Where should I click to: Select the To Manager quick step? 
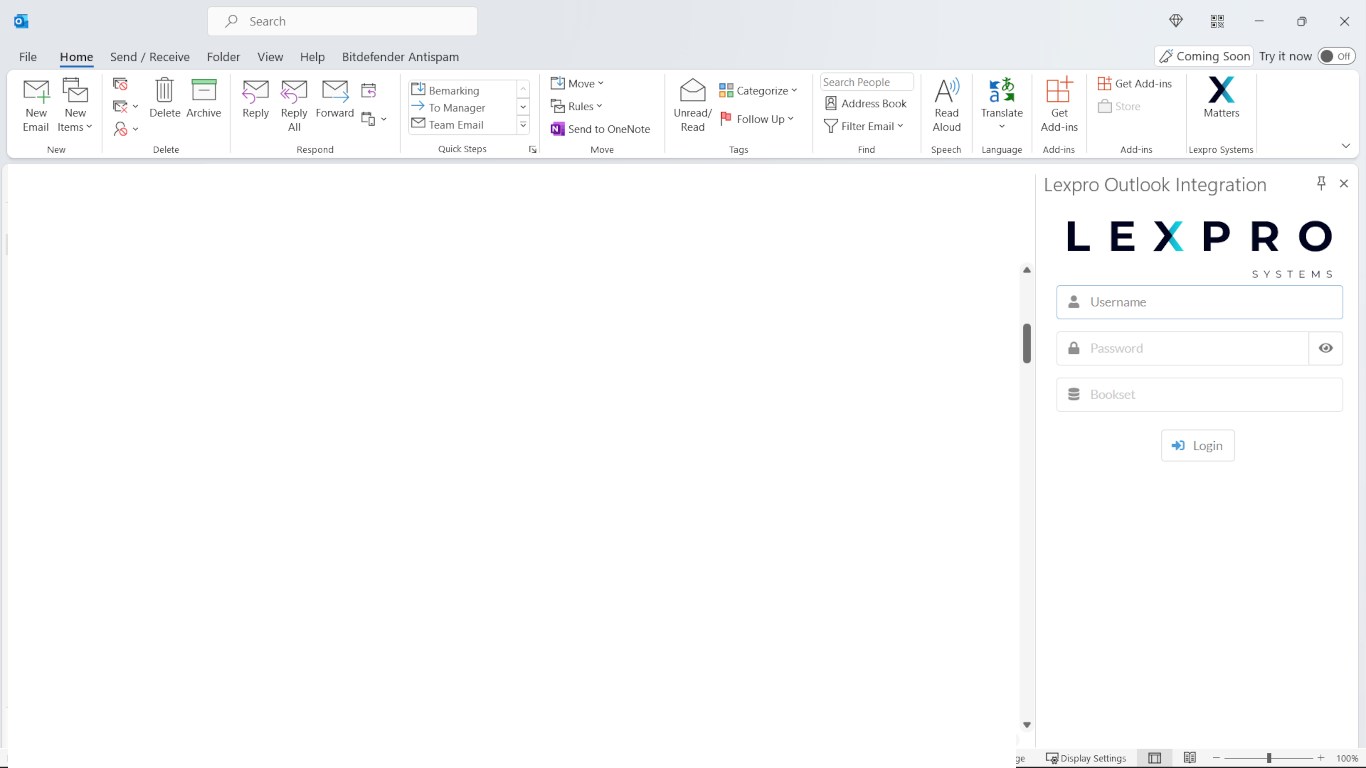[x=462, y=107]
